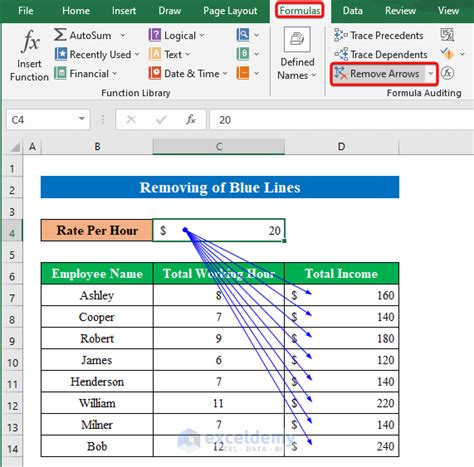
Task: Select total income cell 220
Action: [x=342, y=403]
